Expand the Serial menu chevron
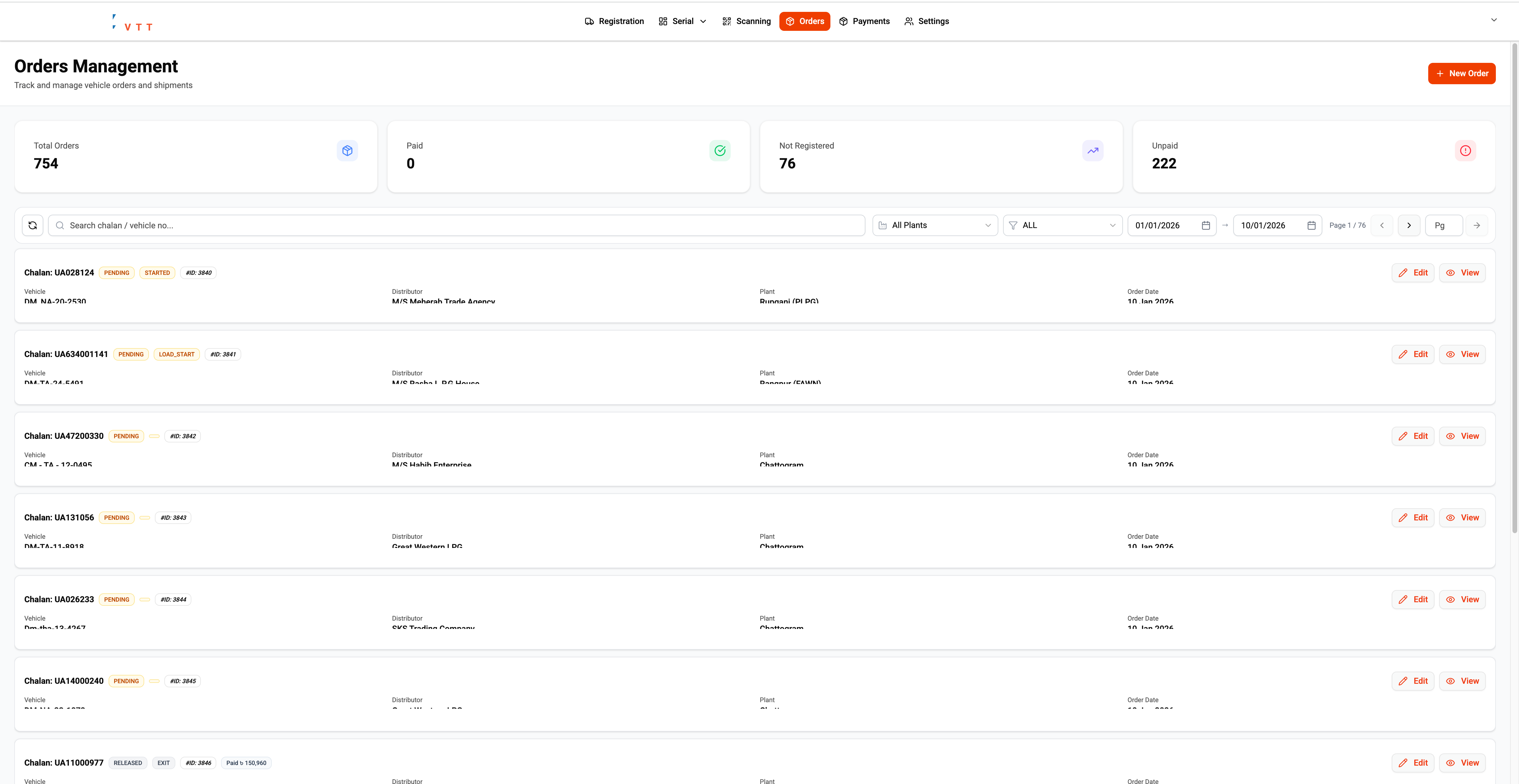Viewport: 1519px width, 784px height. point(703,21)
